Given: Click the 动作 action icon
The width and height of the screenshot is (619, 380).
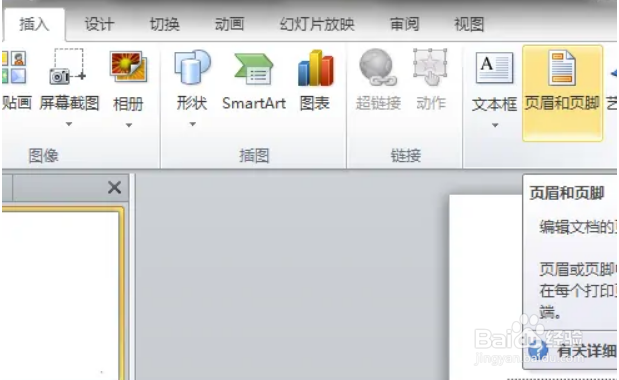Looking at the screenshot, I should coord(430,67).
